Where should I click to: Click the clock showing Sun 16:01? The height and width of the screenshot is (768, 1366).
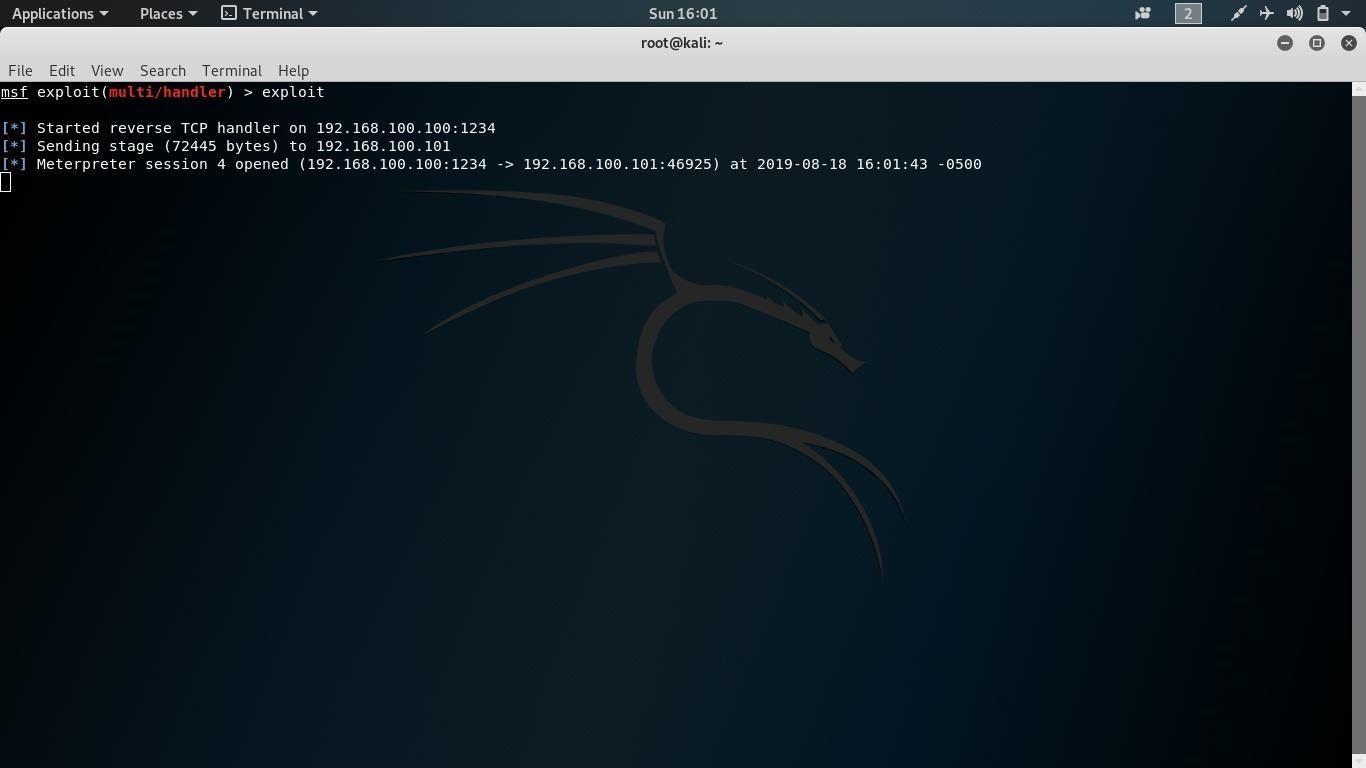point(683,13)
